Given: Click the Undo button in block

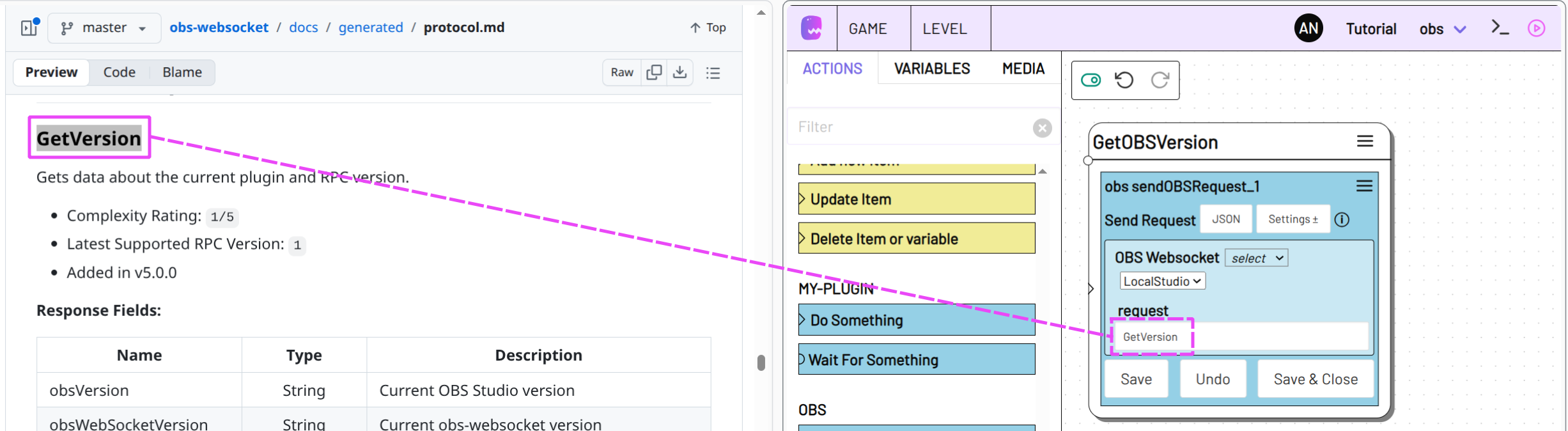Looking at the screenshot, I should (1213, 379).
